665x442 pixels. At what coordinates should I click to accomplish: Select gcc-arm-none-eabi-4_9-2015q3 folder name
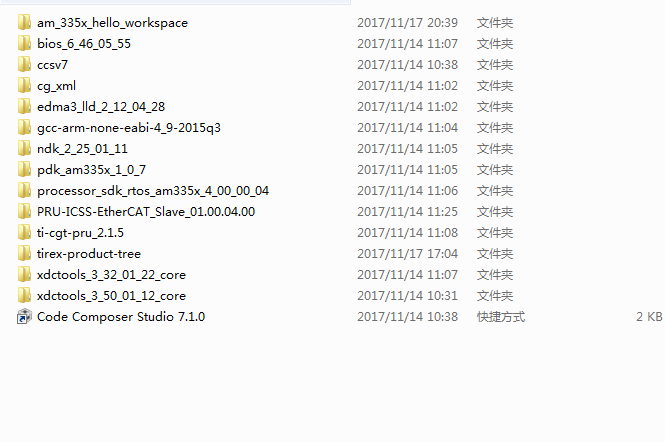[x=129, y=128]
